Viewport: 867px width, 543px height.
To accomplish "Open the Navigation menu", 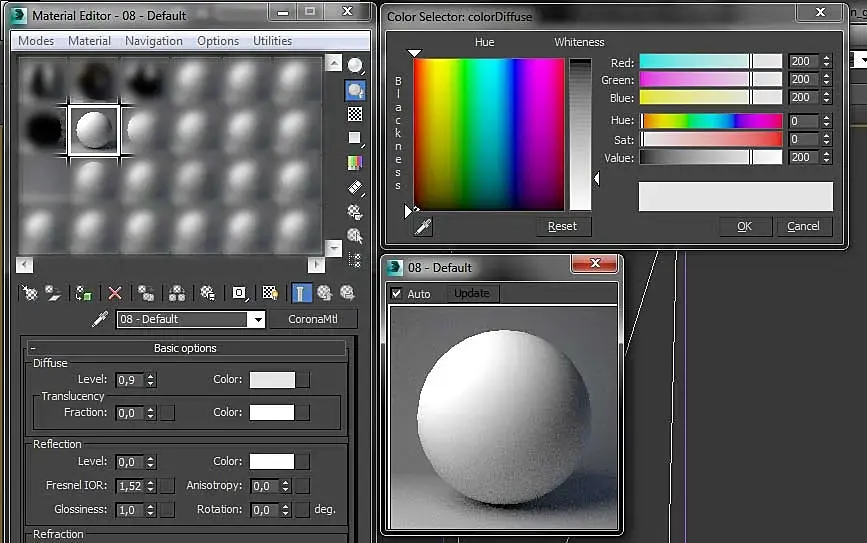I will 153,41.
